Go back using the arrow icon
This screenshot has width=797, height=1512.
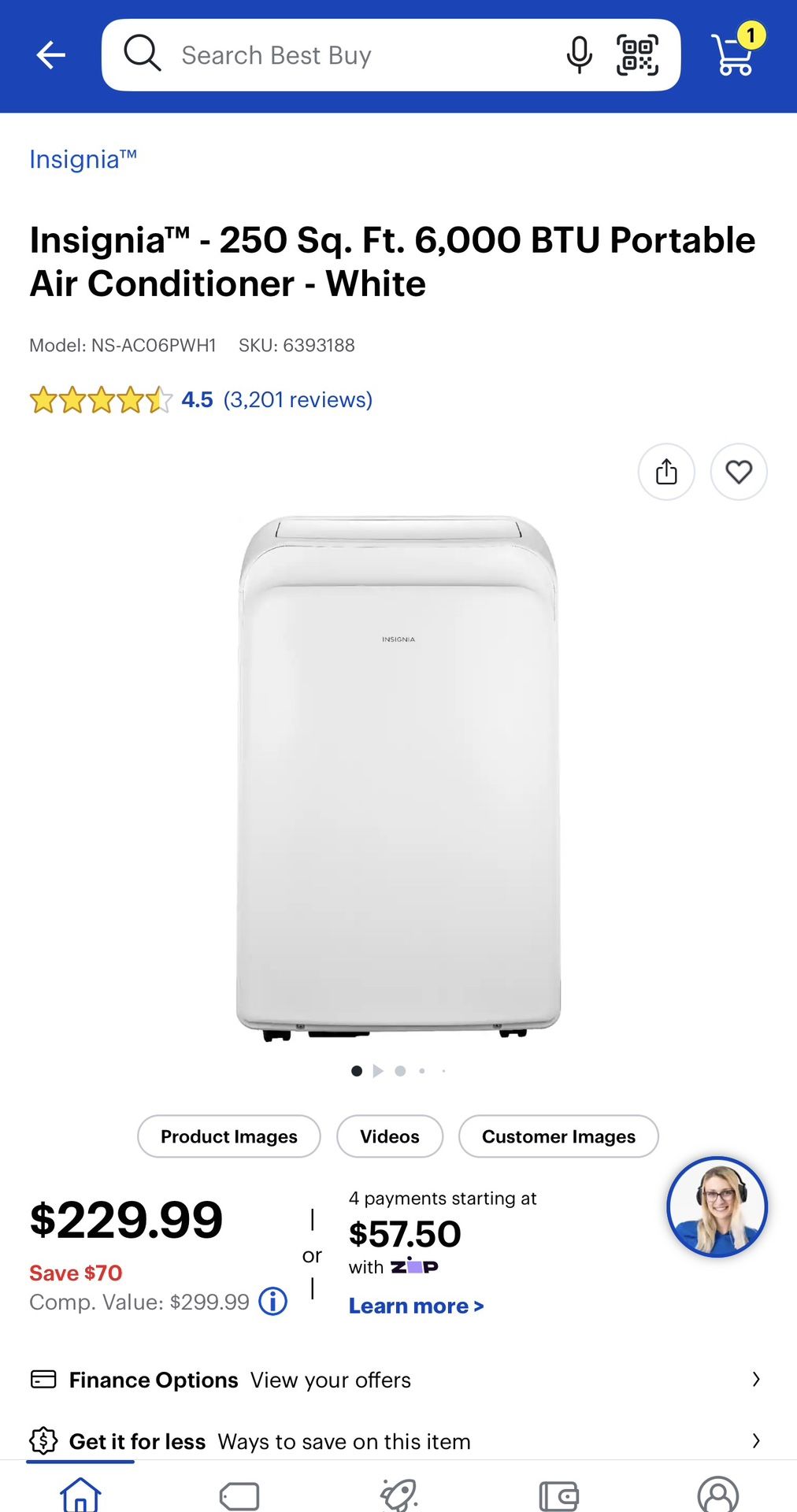tap(51, 55)
